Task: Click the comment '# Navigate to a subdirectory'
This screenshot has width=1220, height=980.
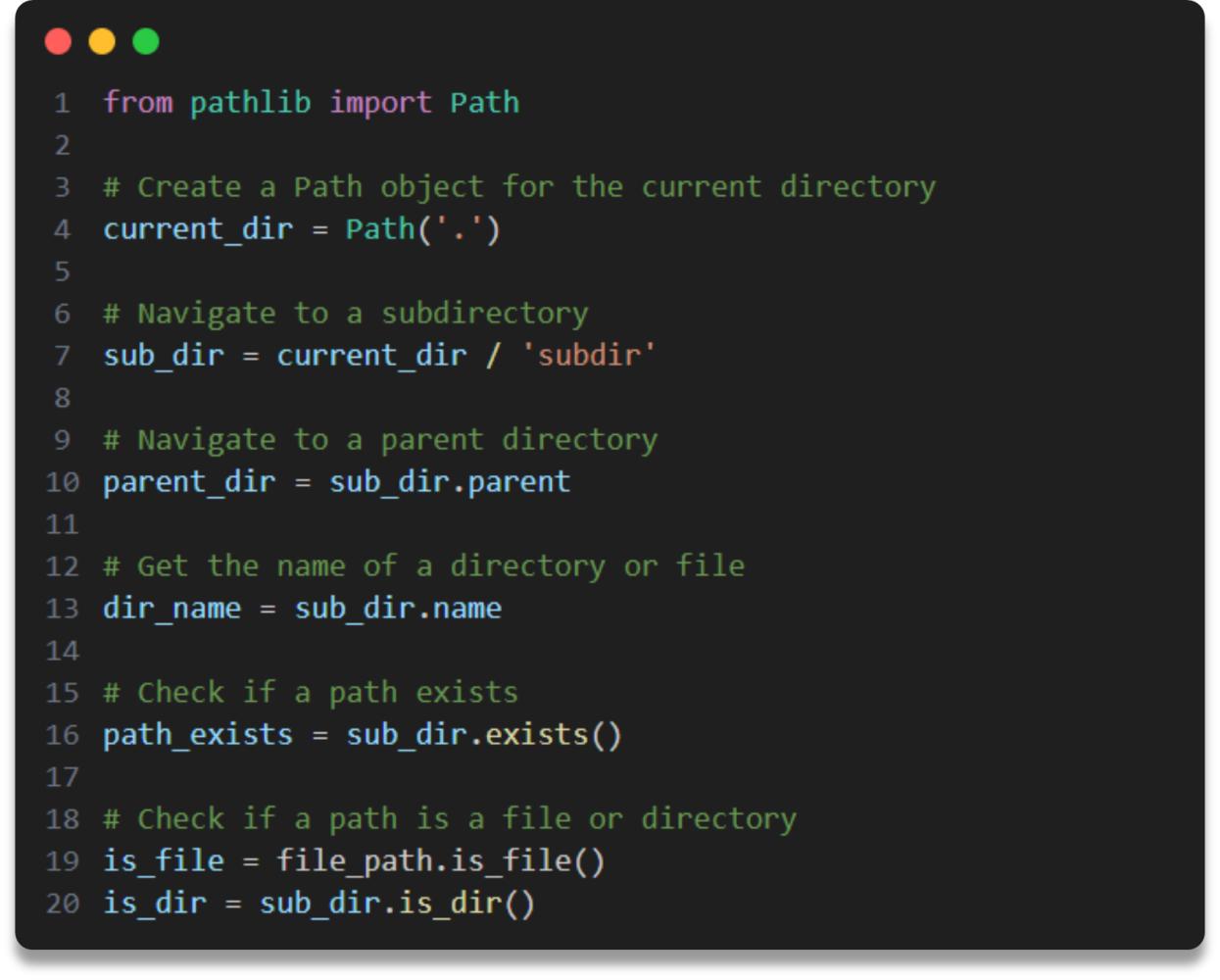Action: click(x=346, y=313)
